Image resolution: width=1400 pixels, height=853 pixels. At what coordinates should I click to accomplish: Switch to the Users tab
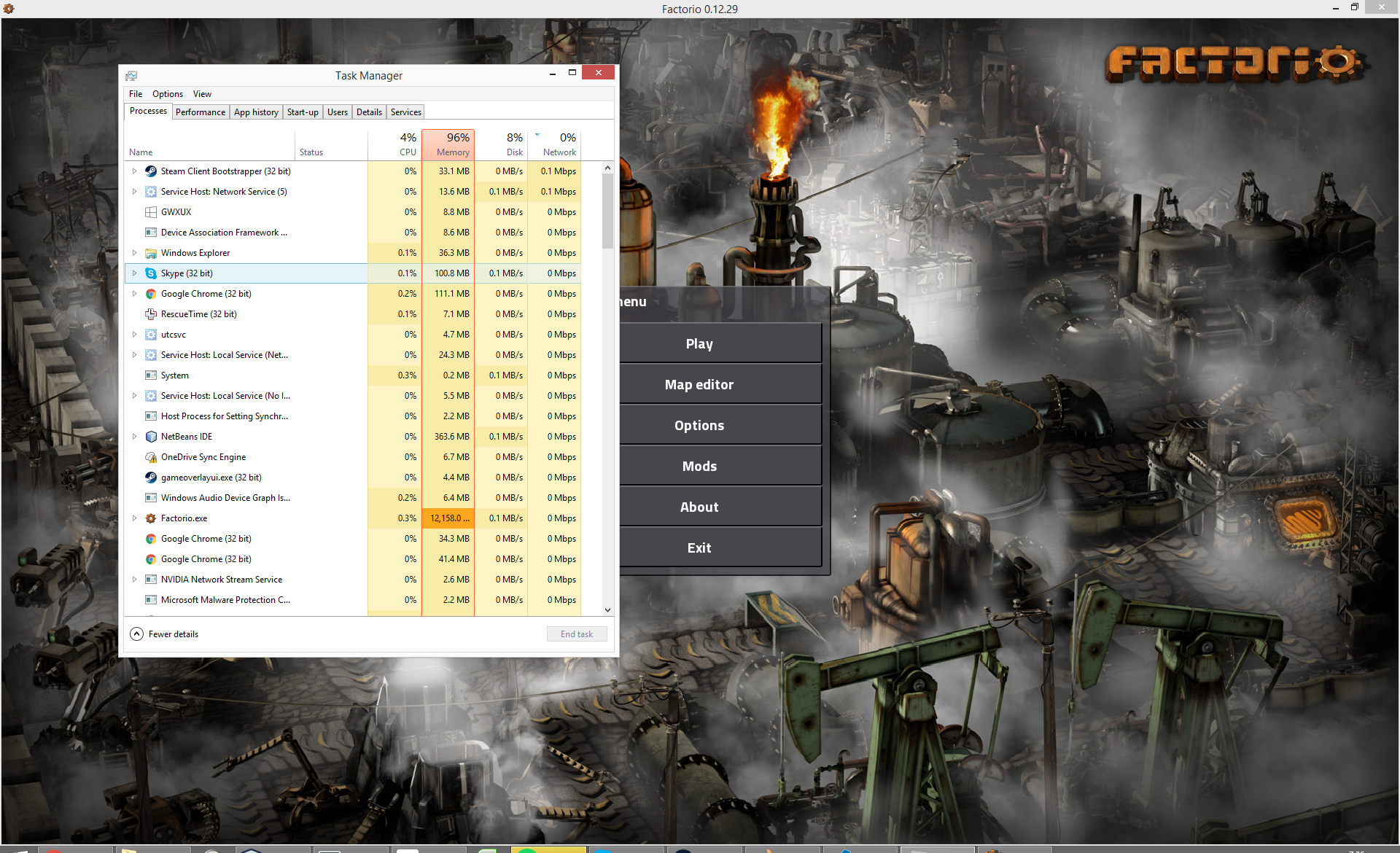point(338,112)
